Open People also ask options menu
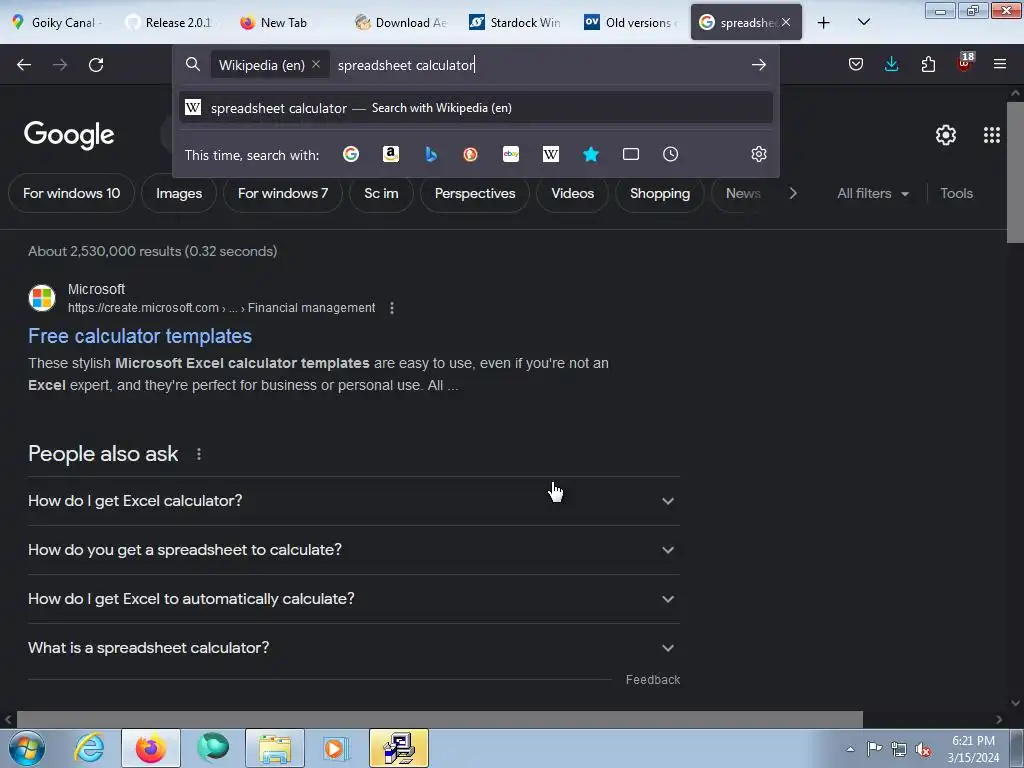 tap(199, 454)
